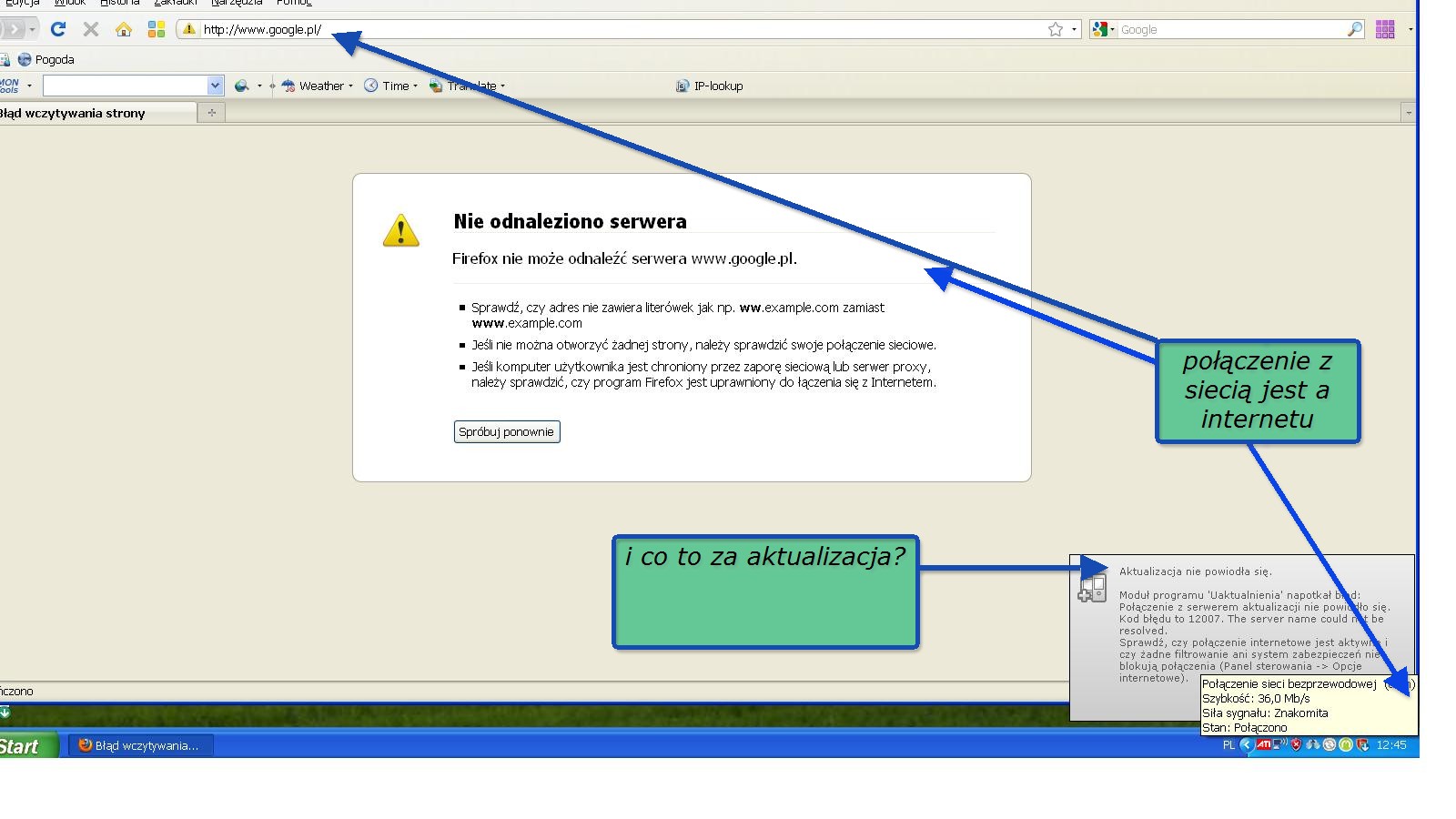The height and width of the screenshot is (819, 1456).
Task: Click the Time clock toolbar icon
Action: [x=370, y=86]
